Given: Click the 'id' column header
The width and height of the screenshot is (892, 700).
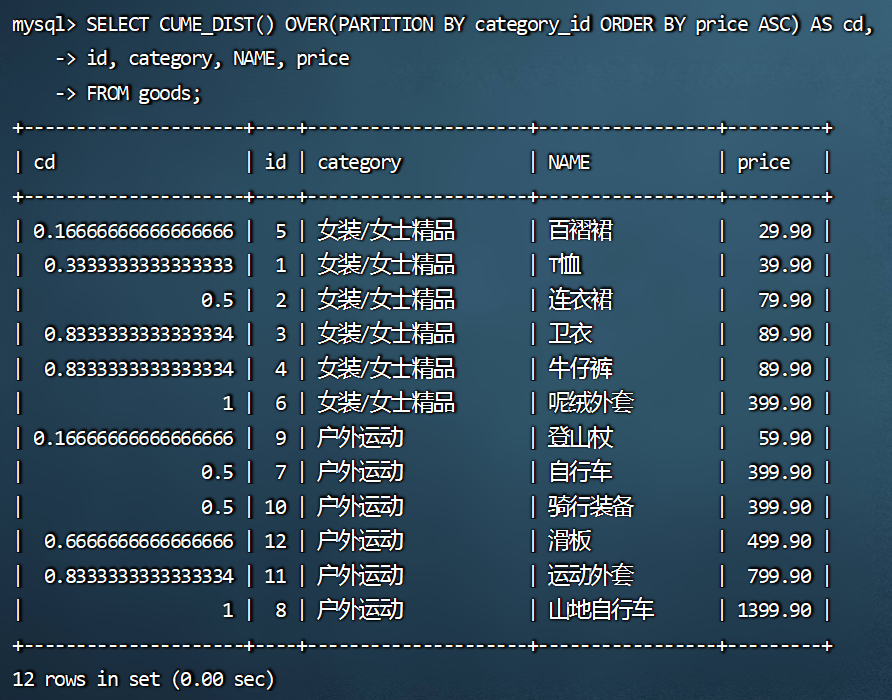Looking at the screenshot, I should (x=275, y=162).
